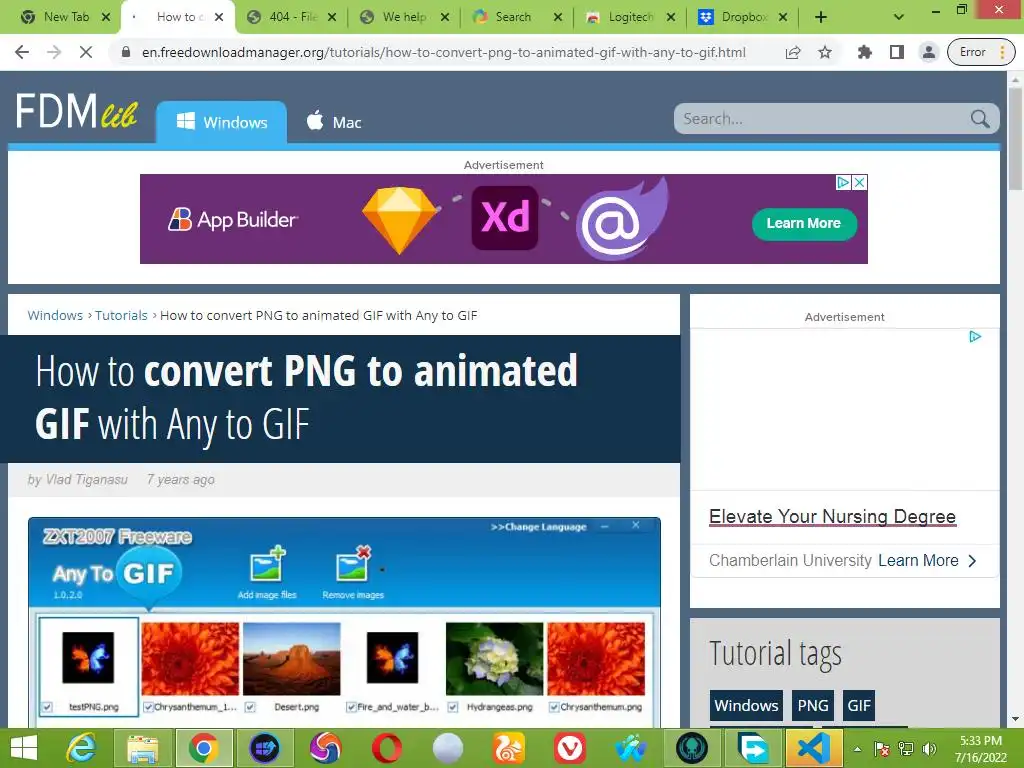Toggle the browser side panel
This screenshot has width=1024, height=768.
[x=897, y=52]
